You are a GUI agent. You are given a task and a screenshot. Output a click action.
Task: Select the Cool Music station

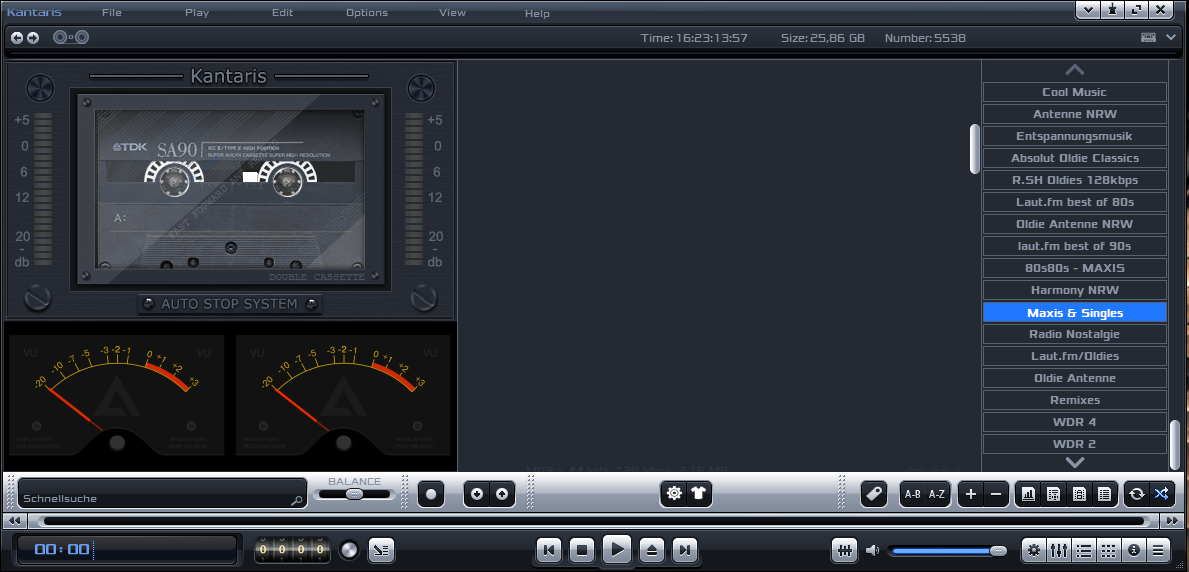[x=1074, y=92]
